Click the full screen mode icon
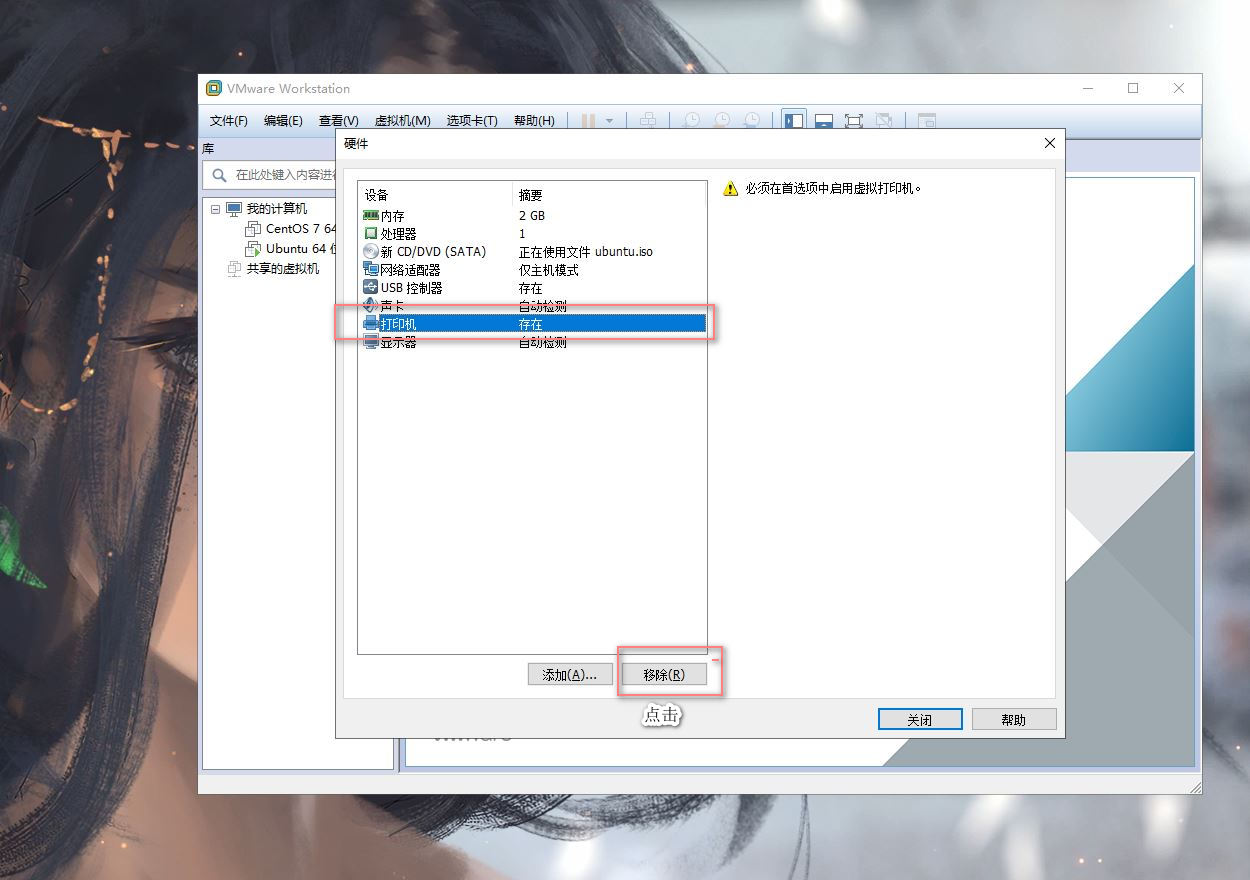1250x880 pixels. 854,121
